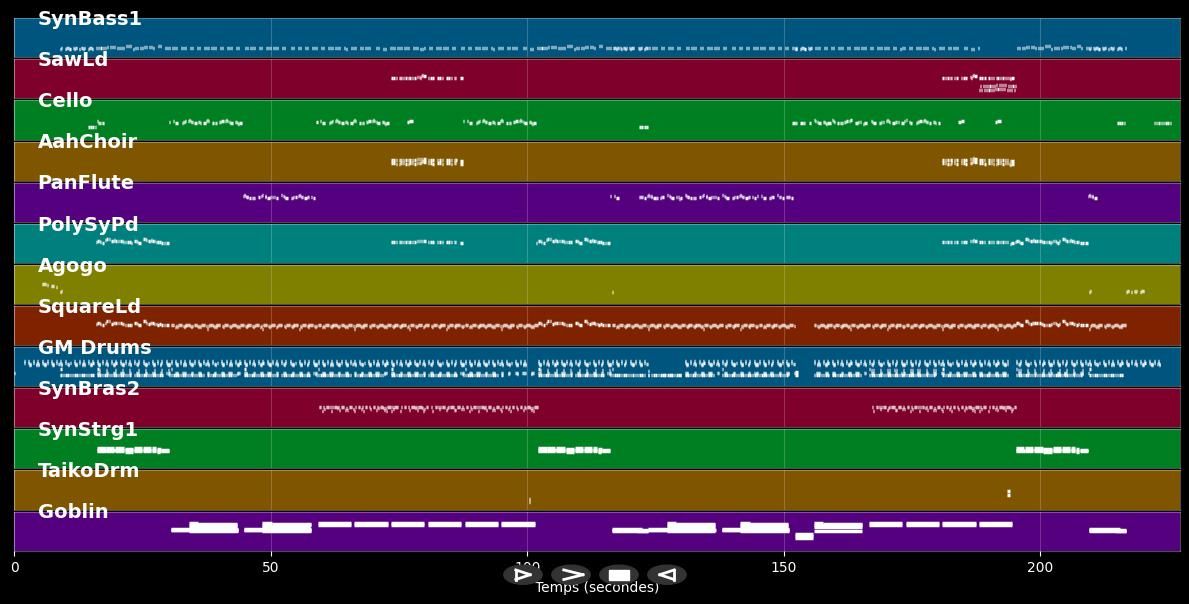Click the Goblin track name
1189x604 pixels.
[73, 512]
